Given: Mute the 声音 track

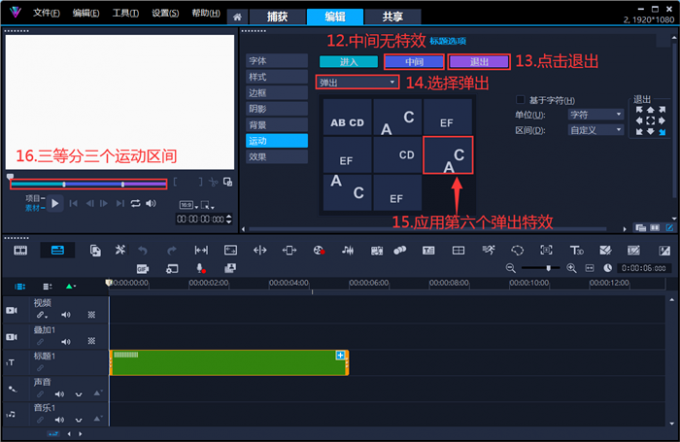Looking at the screenshot, I should pos(59,394).
